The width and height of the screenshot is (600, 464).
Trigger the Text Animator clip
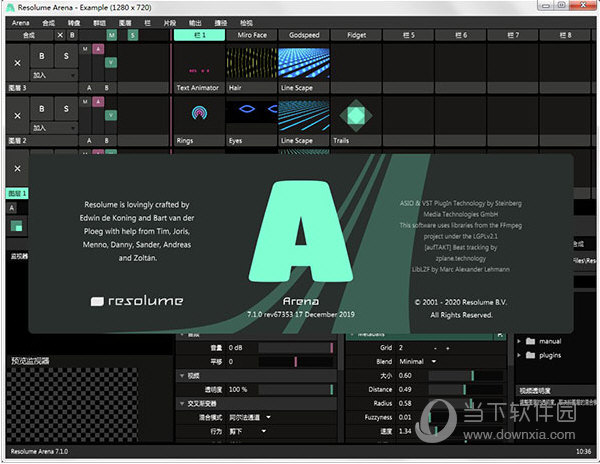tap(199, 63)
